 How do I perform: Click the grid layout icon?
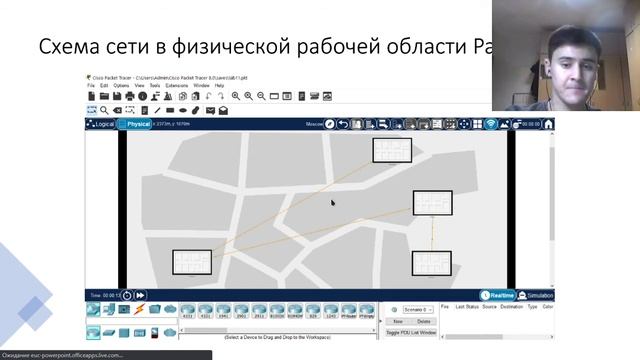477,124
